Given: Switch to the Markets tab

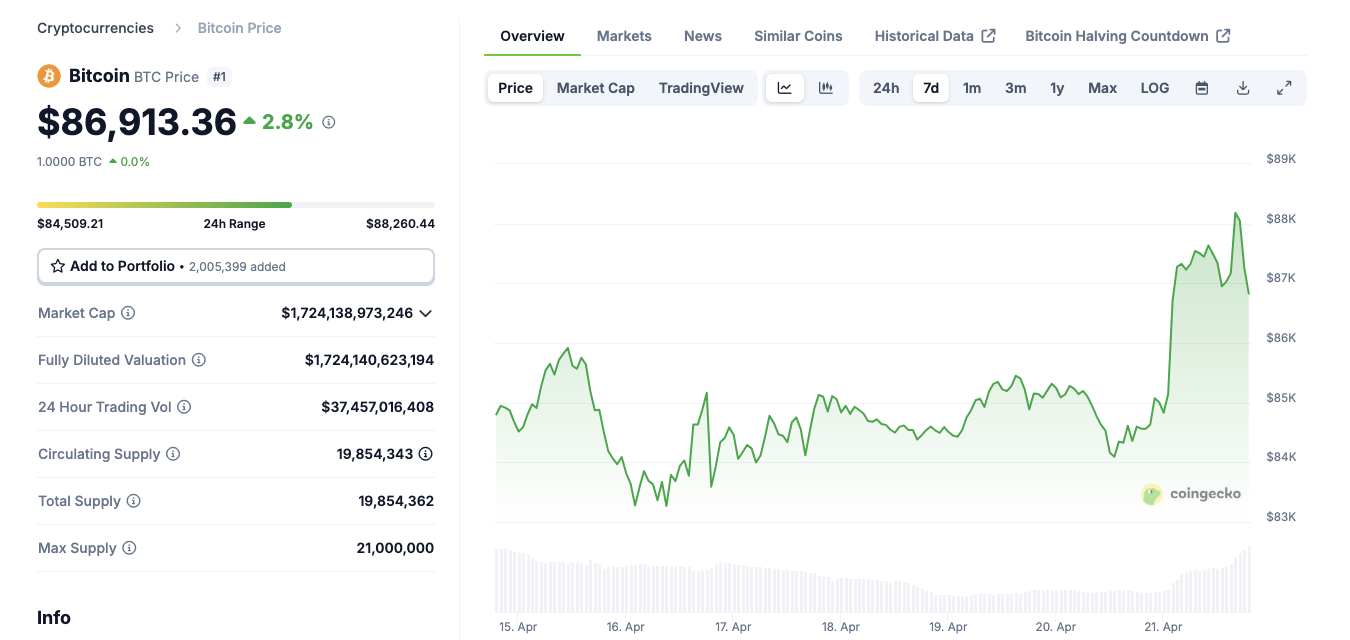Looking at the screenshot, I should (624, 36).
